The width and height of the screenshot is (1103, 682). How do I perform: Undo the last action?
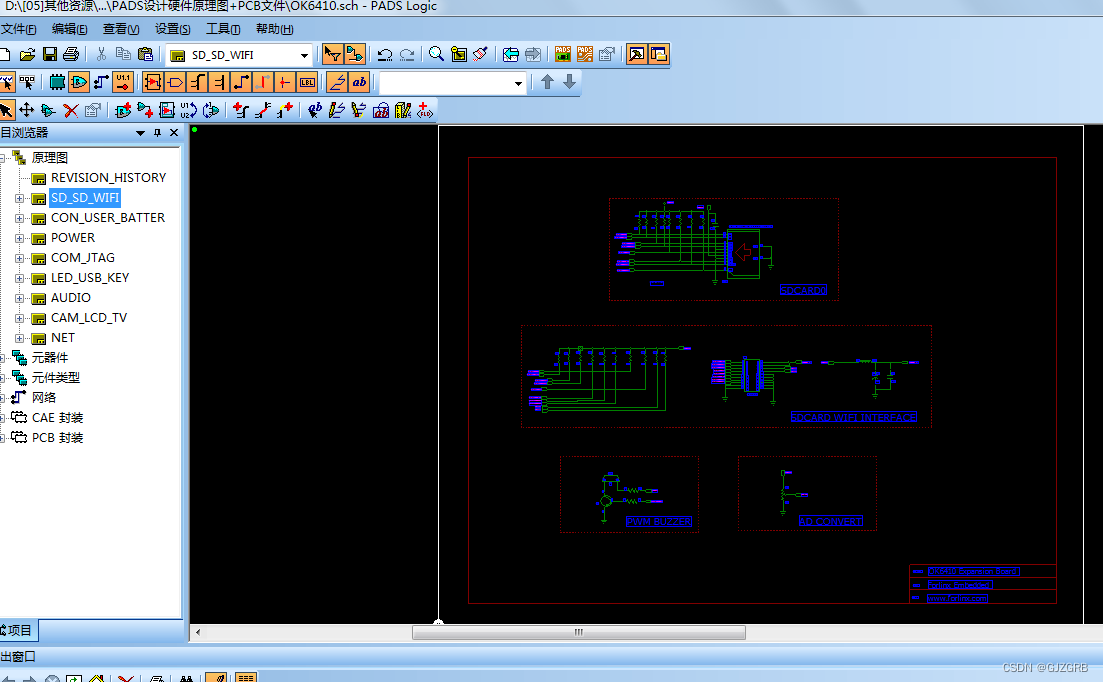(x=385, y=54)
